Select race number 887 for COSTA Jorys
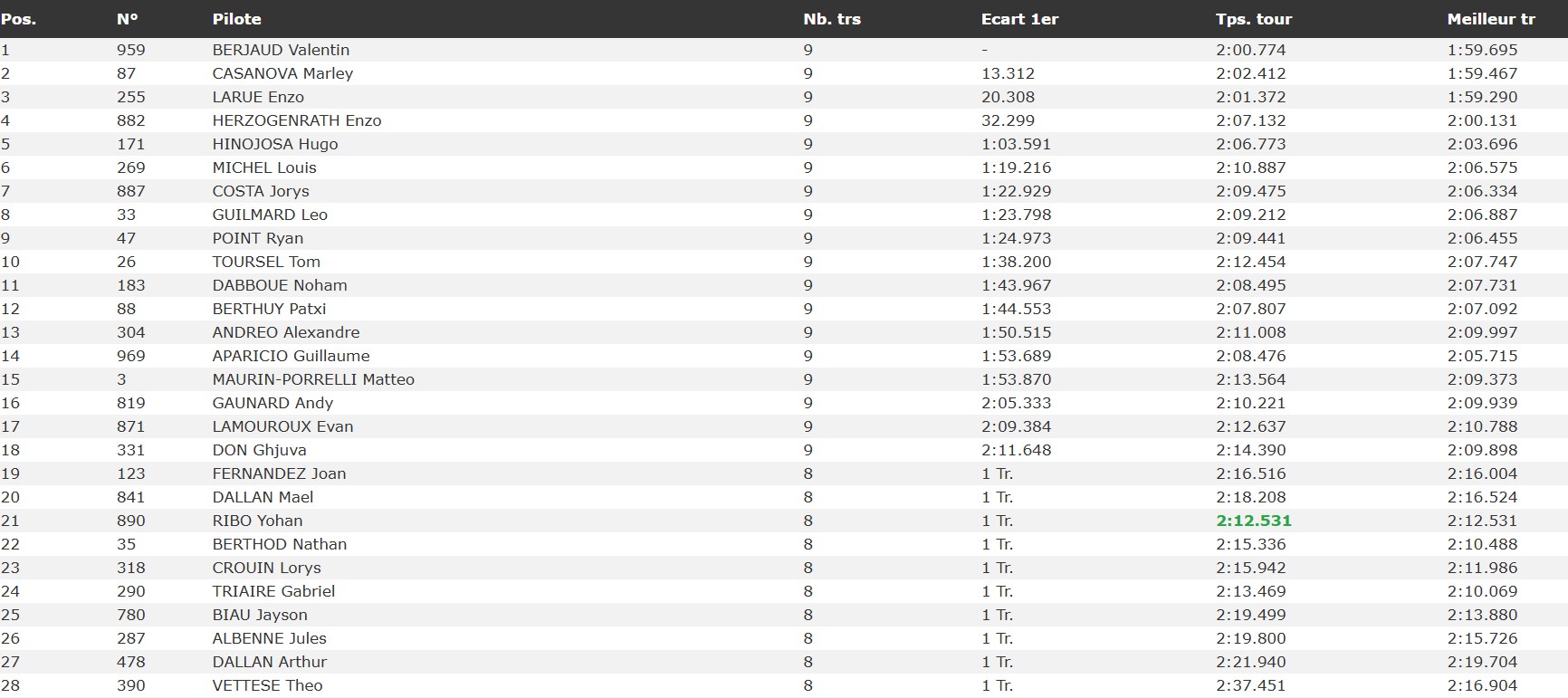 click(130, 191)
